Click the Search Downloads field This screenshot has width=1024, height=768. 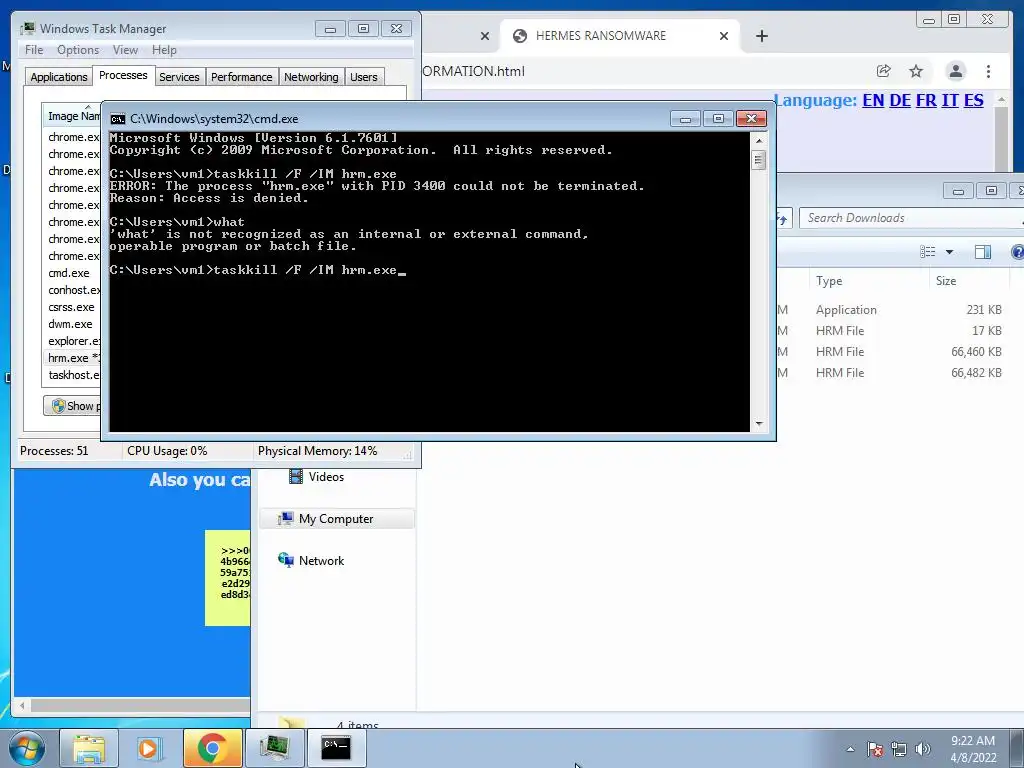[911, 218]
